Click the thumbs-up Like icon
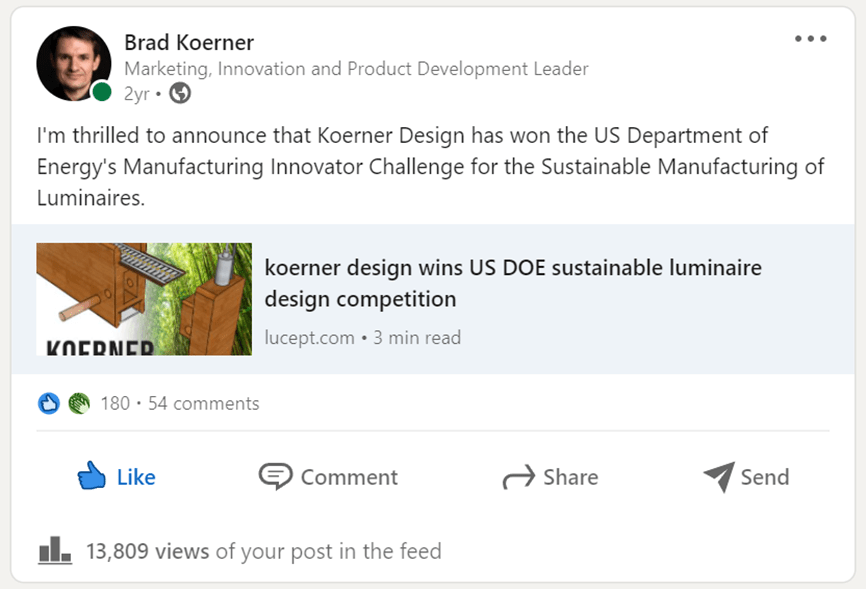The image size is (866, 589). pos(92,476)
